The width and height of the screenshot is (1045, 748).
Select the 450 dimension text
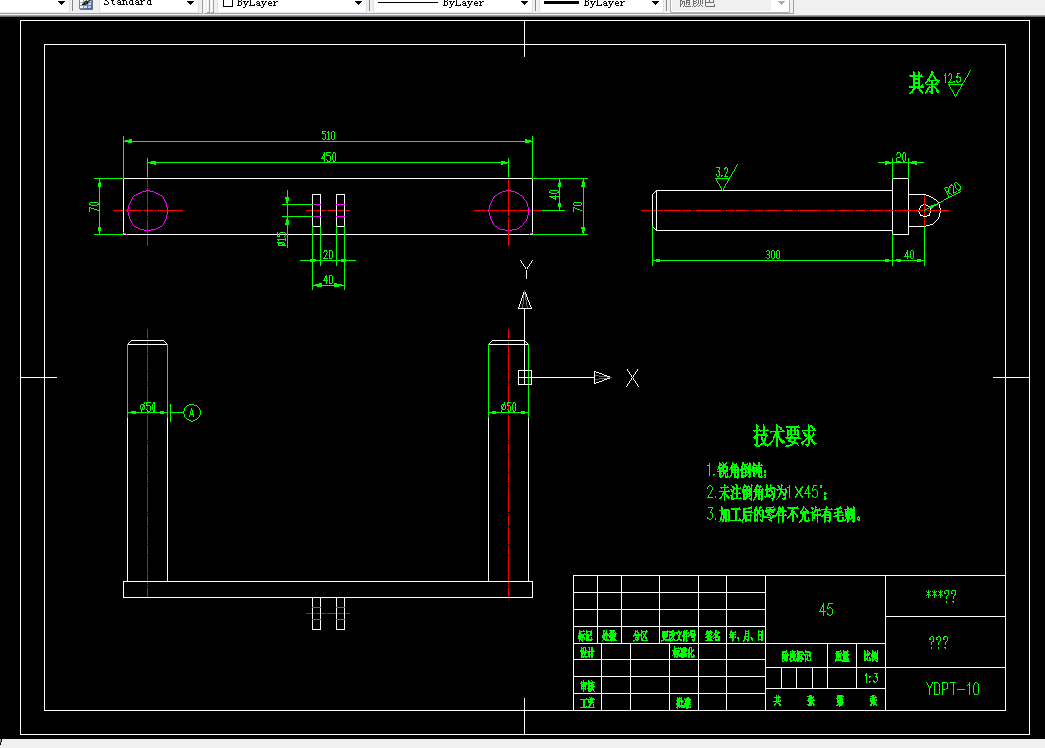(x=329, y=157)
